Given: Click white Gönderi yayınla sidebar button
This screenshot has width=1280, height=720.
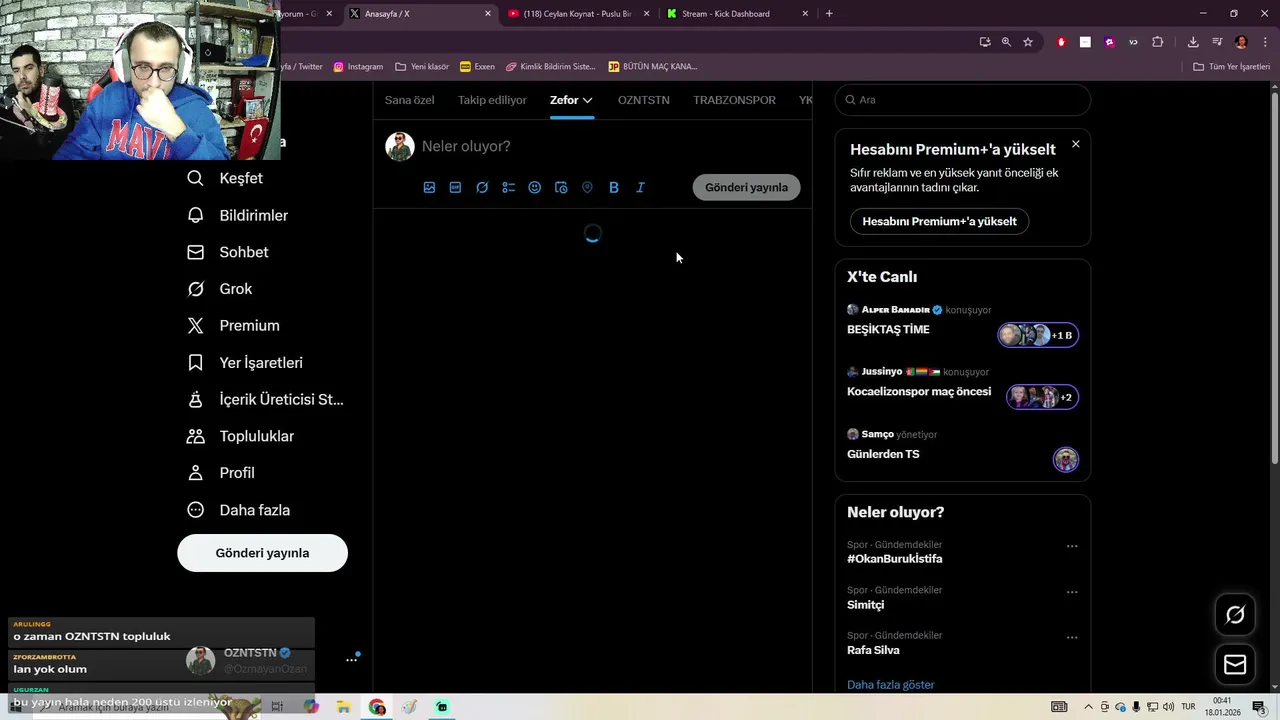Looking at the screenshot, I should tap(262, 553).
